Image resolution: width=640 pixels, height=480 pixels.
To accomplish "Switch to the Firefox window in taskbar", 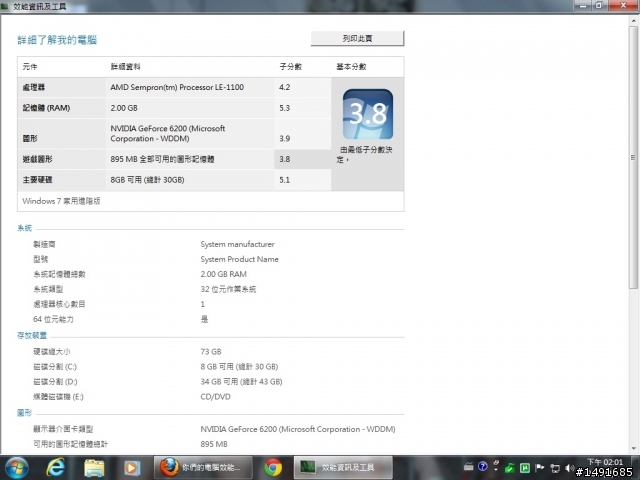I will 203,468.
